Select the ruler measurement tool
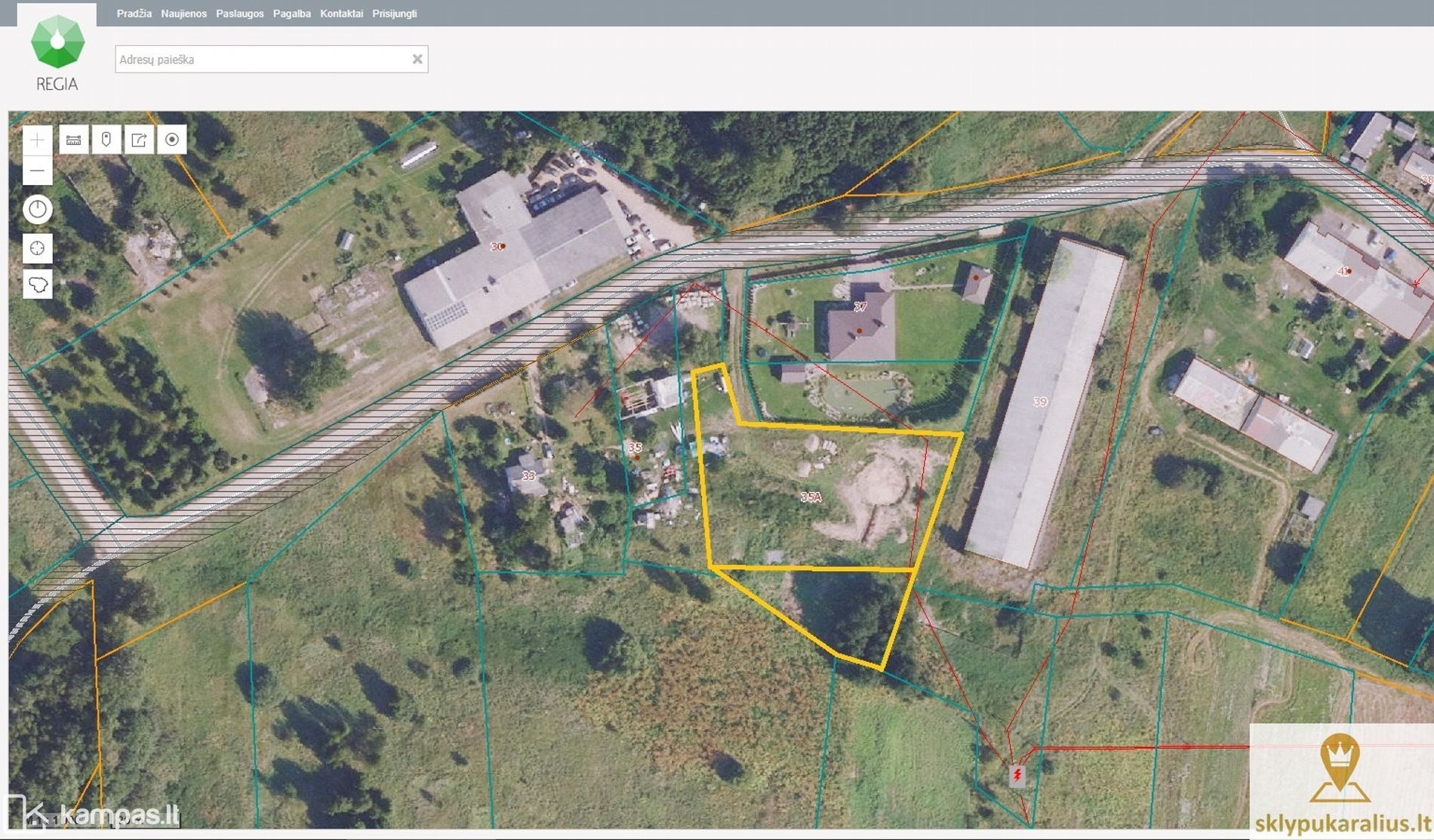Screen dimensions: 1434x840 pyautogui.click(x=73, y=140)
